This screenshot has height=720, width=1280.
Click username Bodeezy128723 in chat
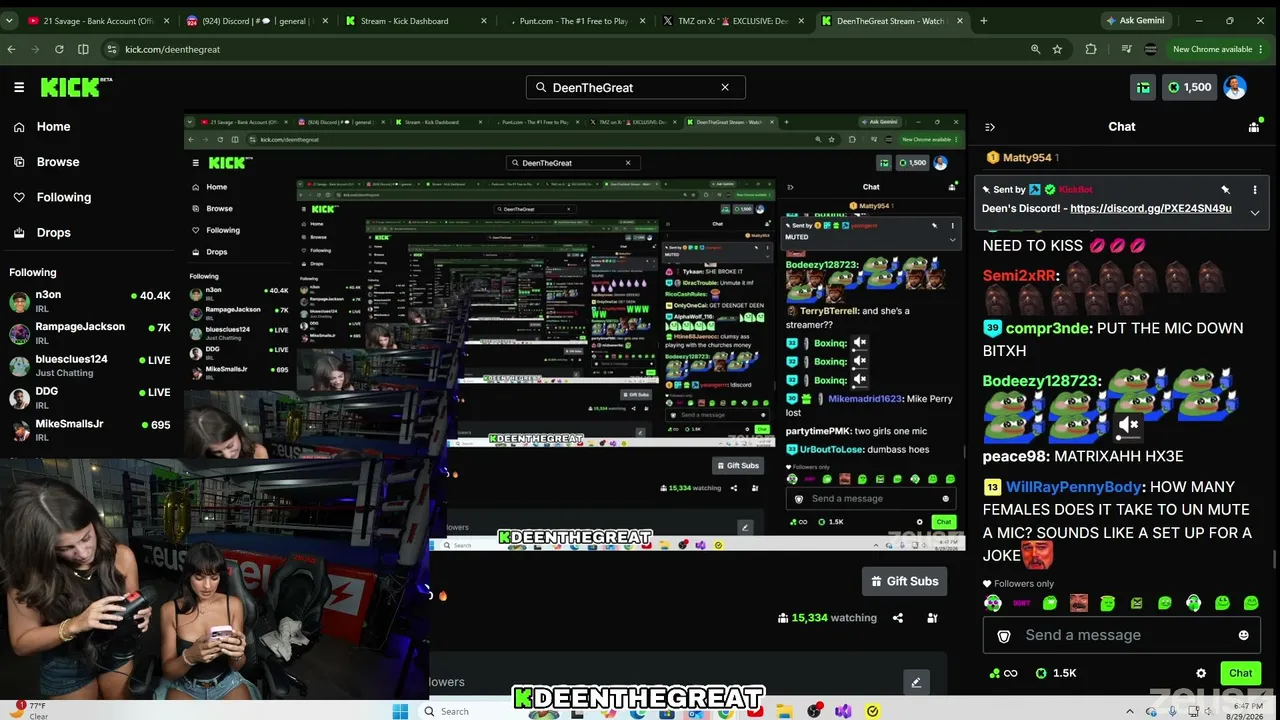click(1039, 381)
